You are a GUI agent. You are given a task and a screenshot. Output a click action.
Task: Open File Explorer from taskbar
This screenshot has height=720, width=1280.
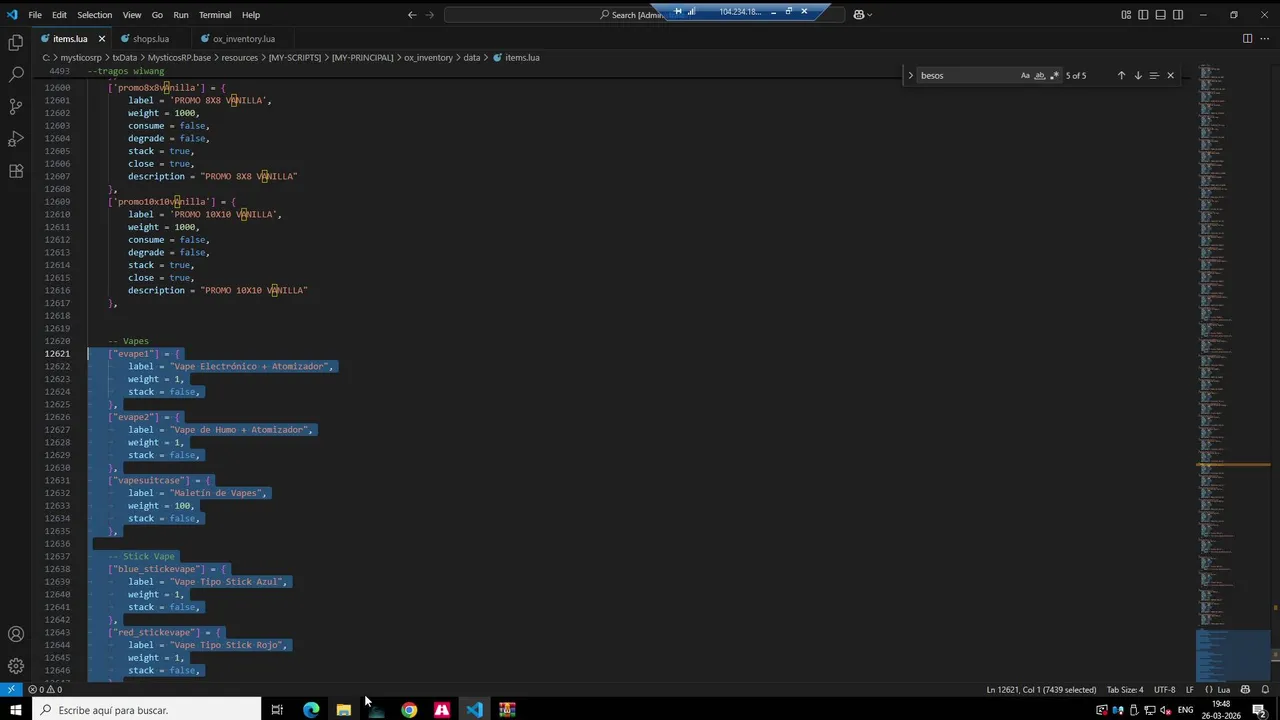[x=343, y=710]
